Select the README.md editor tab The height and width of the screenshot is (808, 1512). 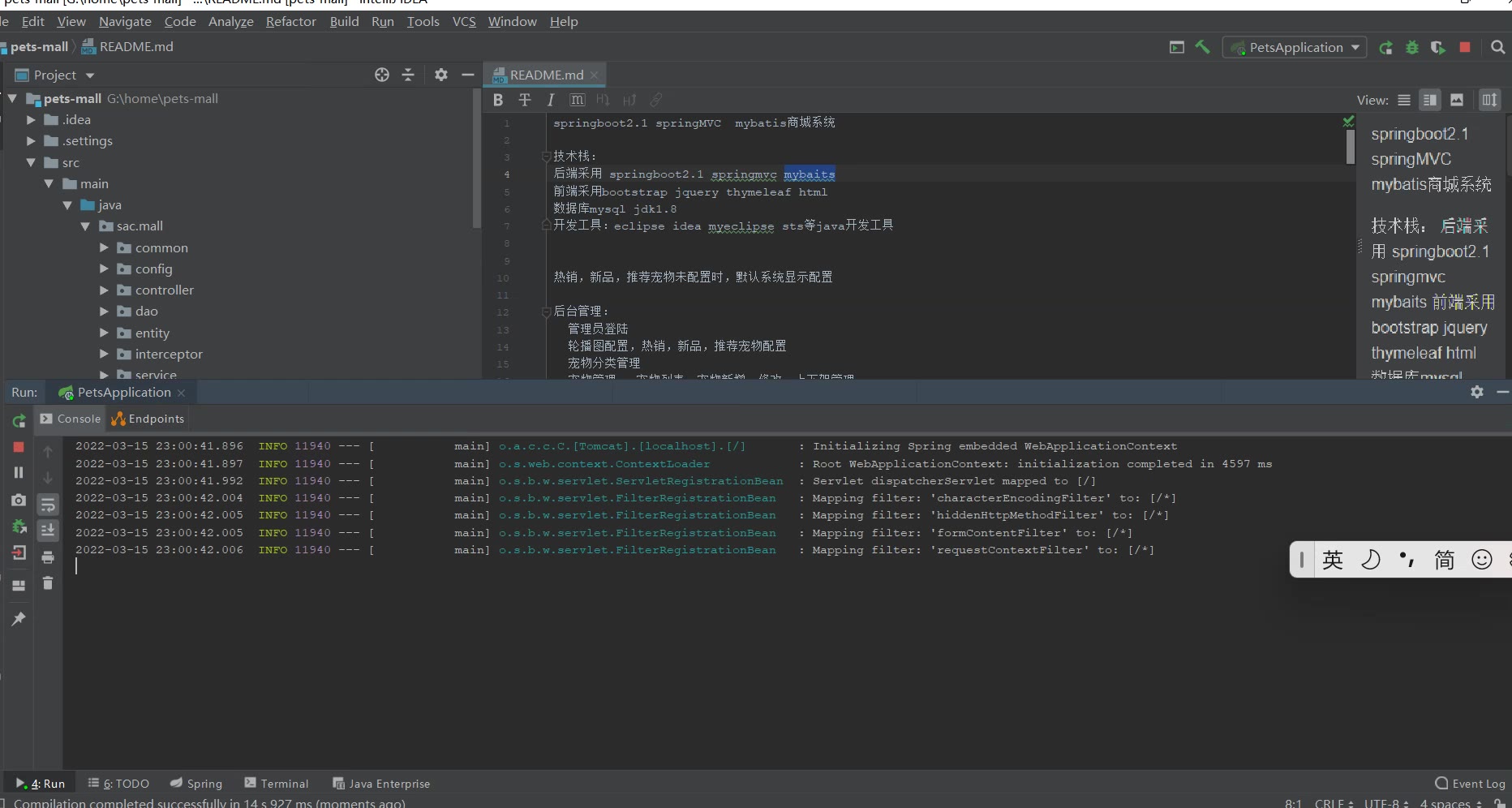[x=546, y=75]
